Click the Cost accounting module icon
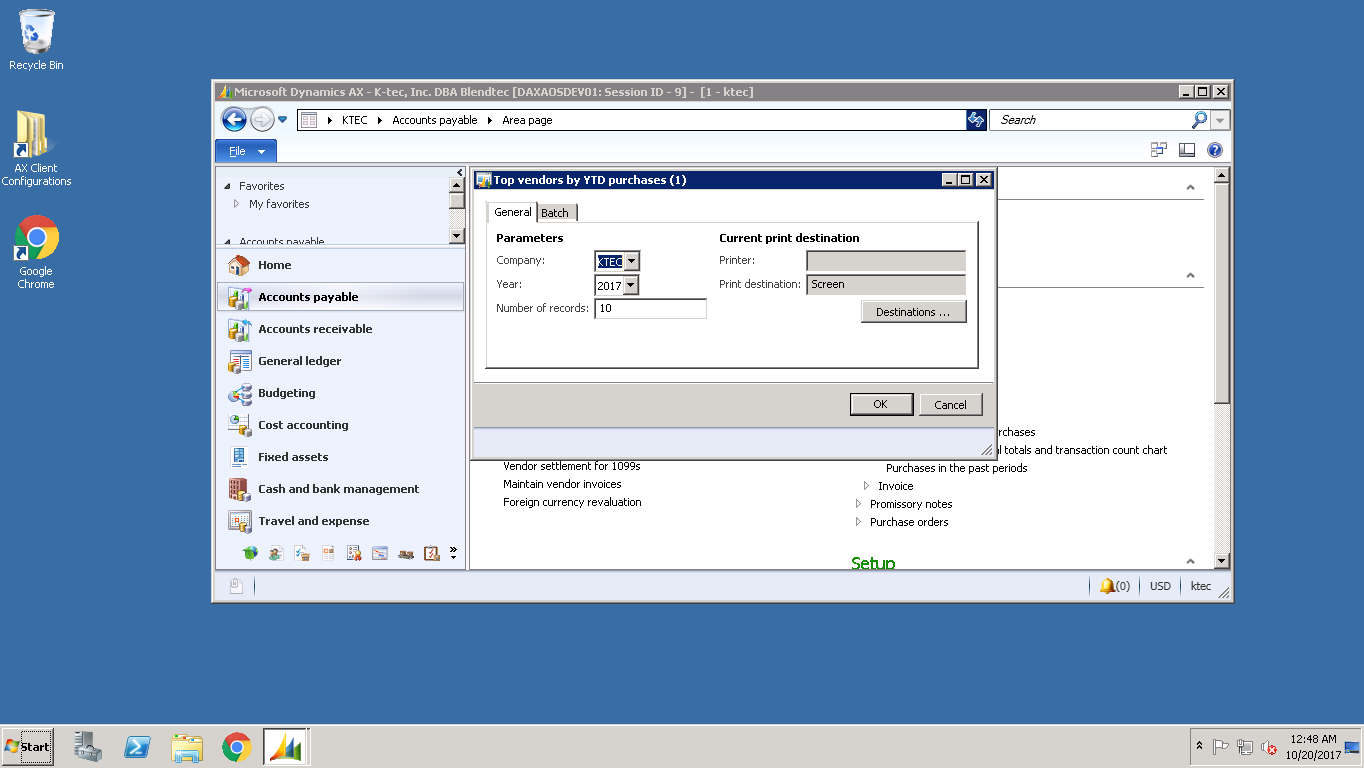 pyautogui.click(x=239, y=425)
